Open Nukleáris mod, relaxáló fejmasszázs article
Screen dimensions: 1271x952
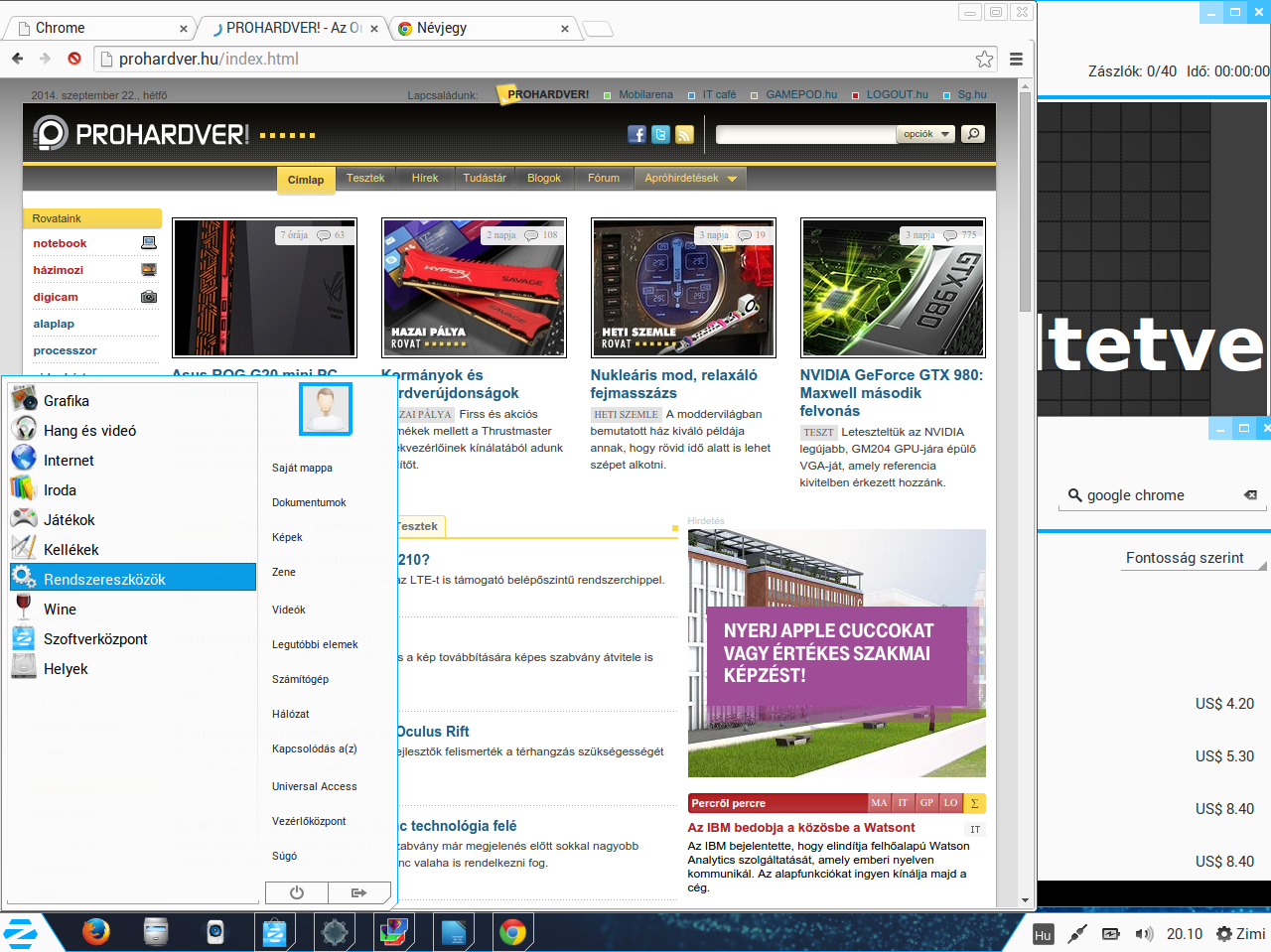(x=673, y=384)
